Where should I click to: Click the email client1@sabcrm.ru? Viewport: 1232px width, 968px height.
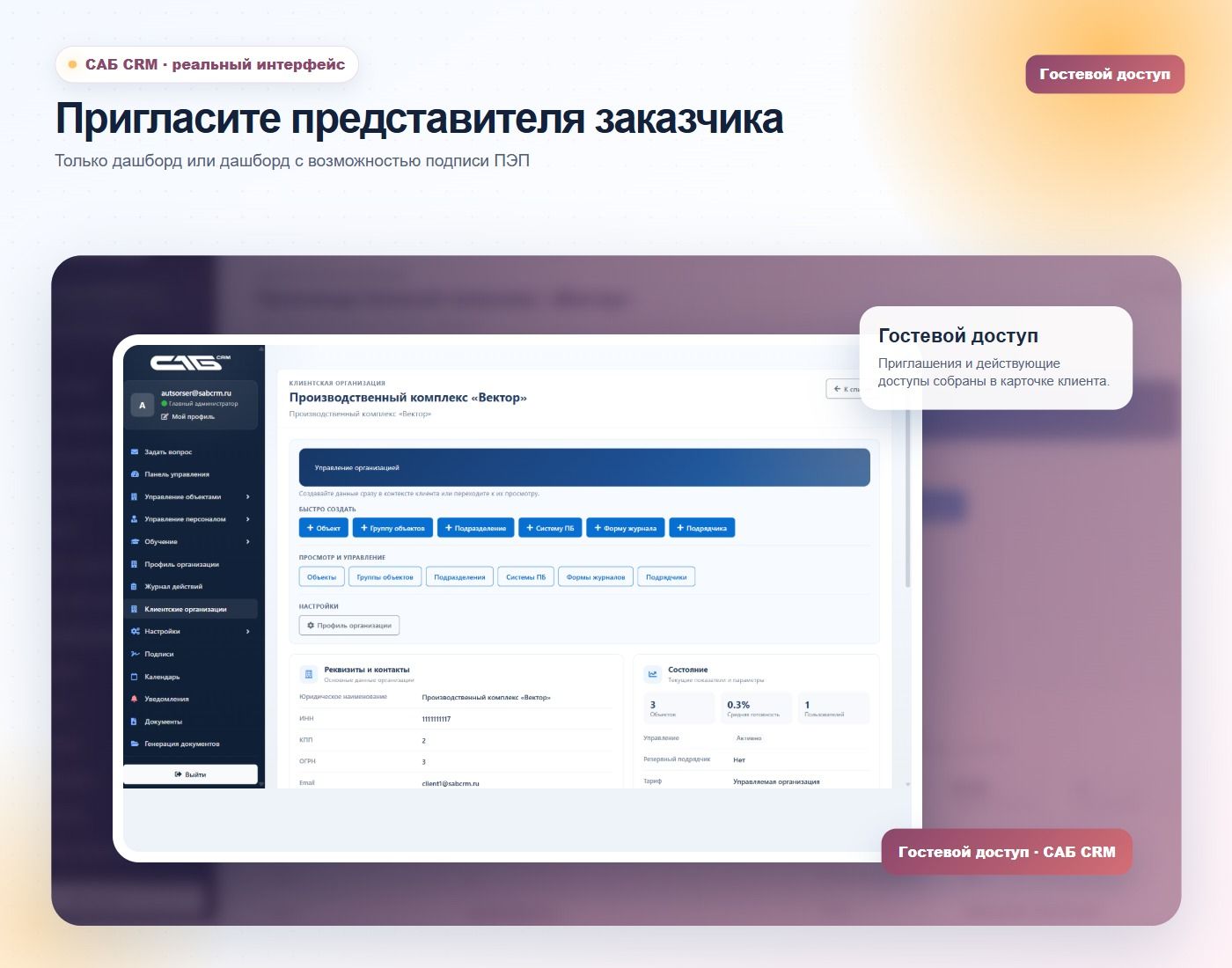click(451, 783)
